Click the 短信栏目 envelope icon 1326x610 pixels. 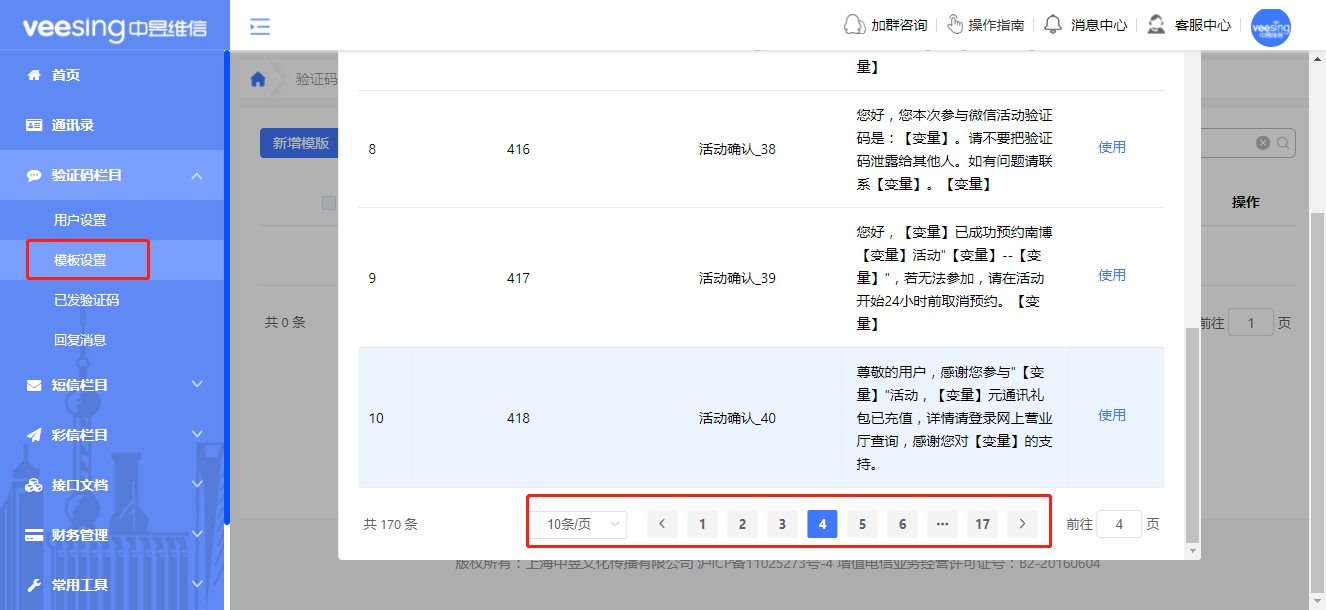pos(34,385)
